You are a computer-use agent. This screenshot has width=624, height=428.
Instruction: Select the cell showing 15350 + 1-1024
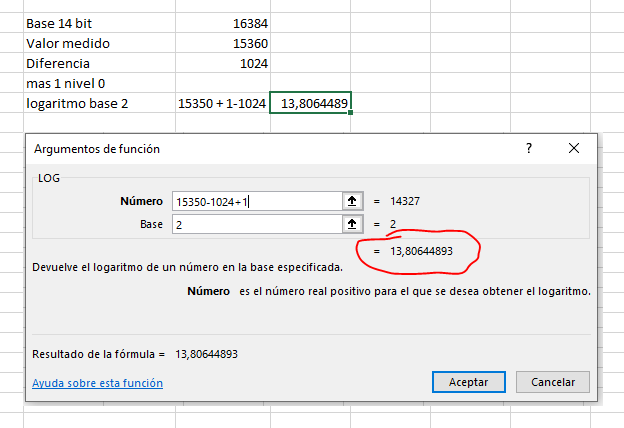pyautogui.click(x=222, y=103)
